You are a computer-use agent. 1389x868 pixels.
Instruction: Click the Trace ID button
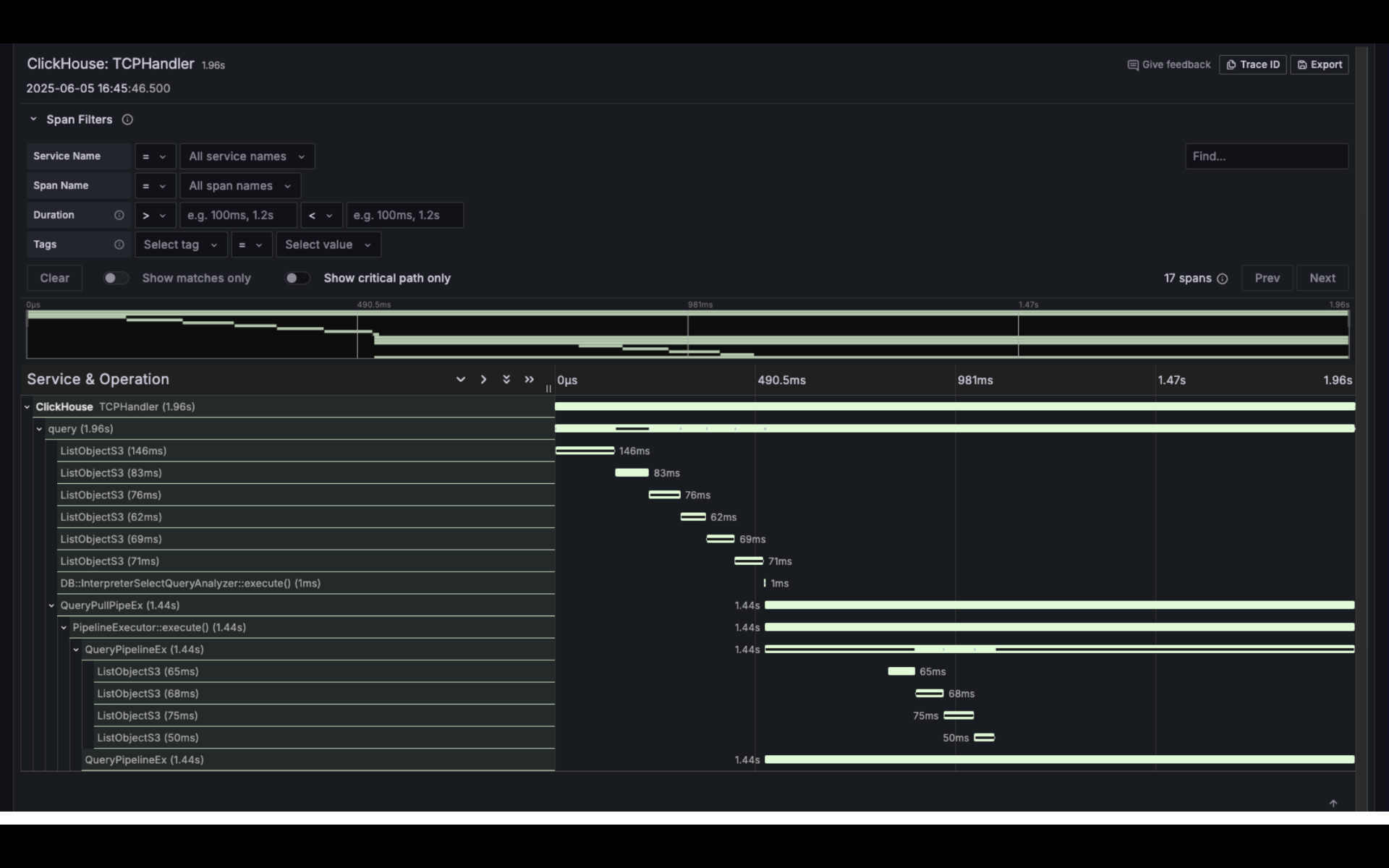coord(1252,64)
